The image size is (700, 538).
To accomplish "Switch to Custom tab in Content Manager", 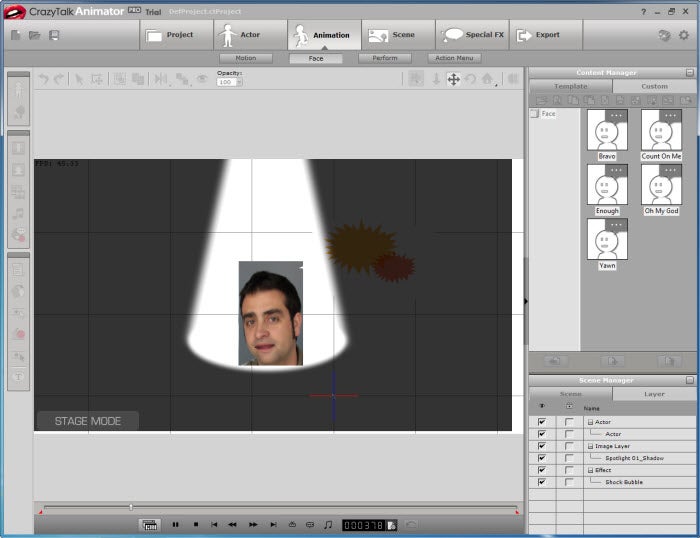I will pos(654,86).
